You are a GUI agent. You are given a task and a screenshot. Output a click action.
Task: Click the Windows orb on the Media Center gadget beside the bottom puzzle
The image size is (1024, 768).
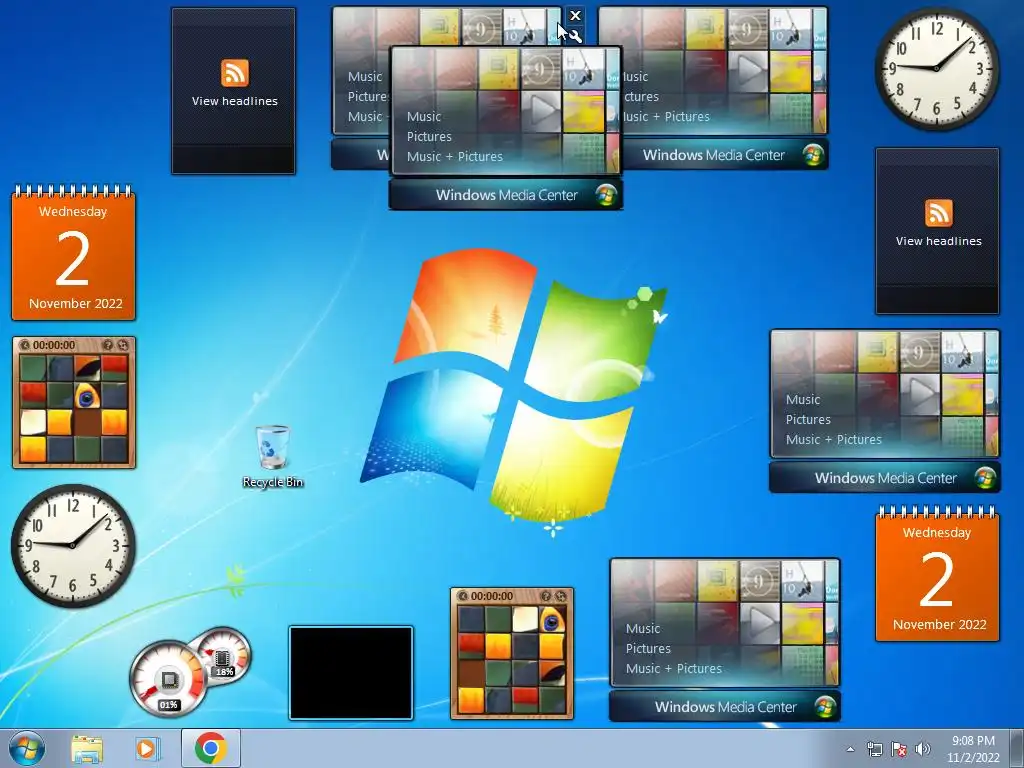point(825,707)
